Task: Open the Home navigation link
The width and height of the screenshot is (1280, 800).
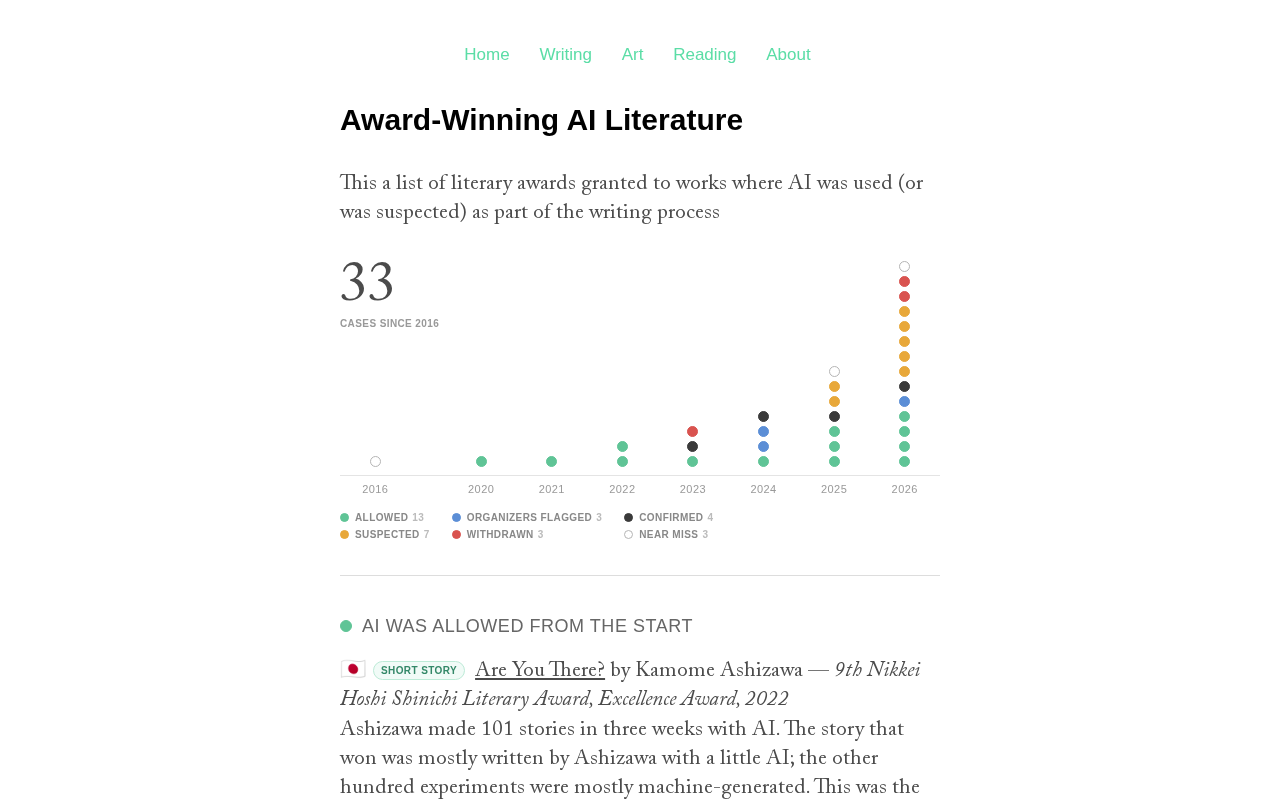Action: coord(487,55)
